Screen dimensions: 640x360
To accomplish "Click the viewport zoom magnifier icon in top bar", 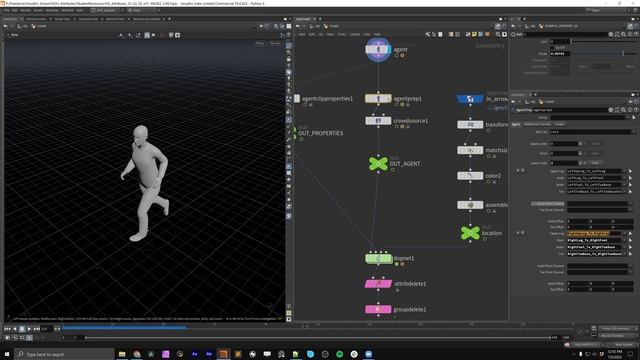I will click(x=276, y=26).
